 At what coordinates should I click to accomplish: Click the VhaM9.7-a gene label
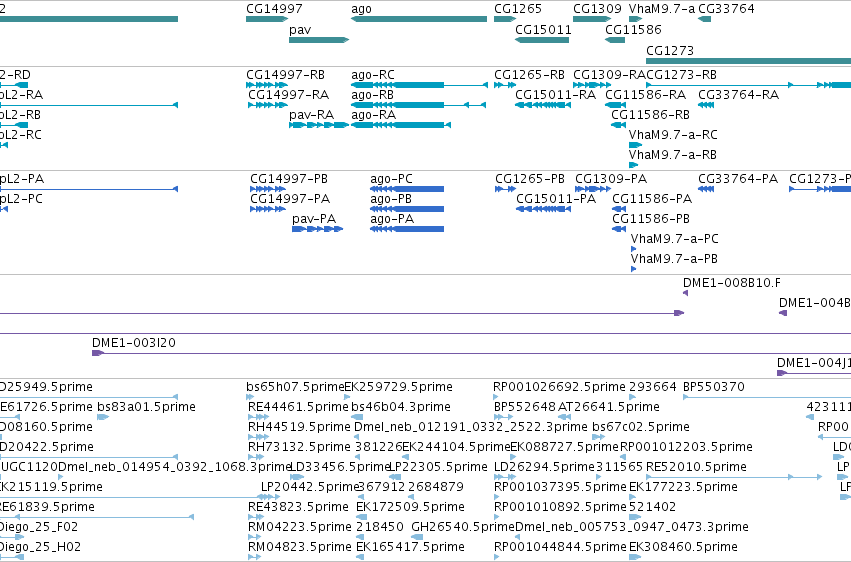(662, 9)
